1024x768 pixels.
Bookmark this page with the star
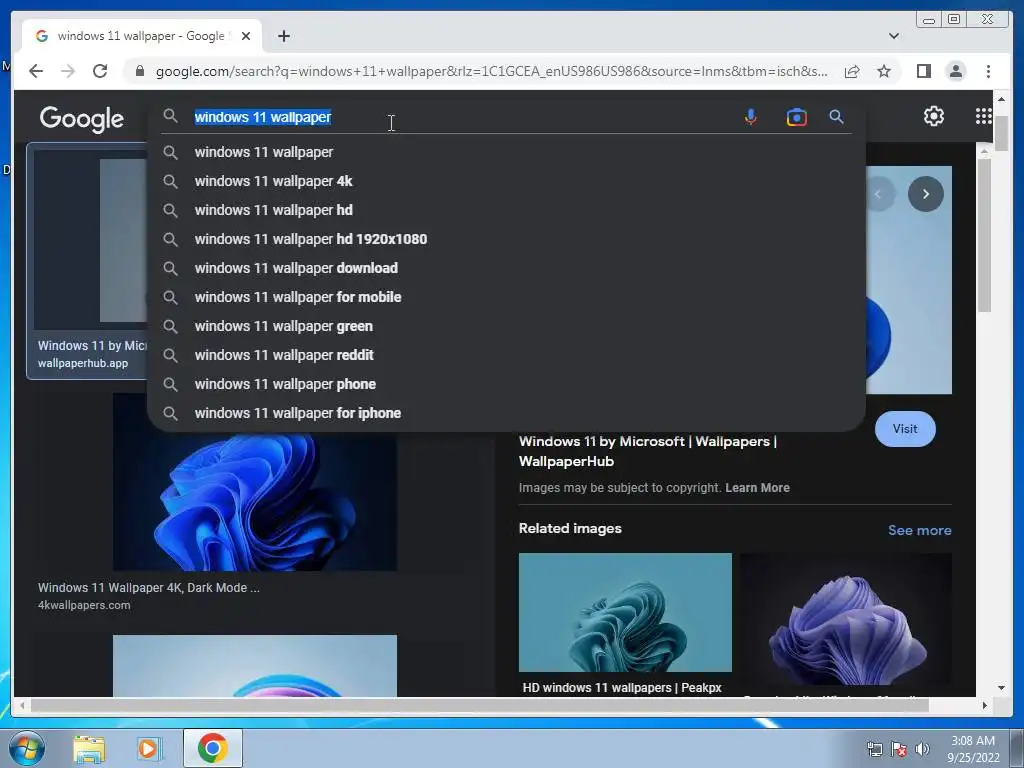[884, 71]
